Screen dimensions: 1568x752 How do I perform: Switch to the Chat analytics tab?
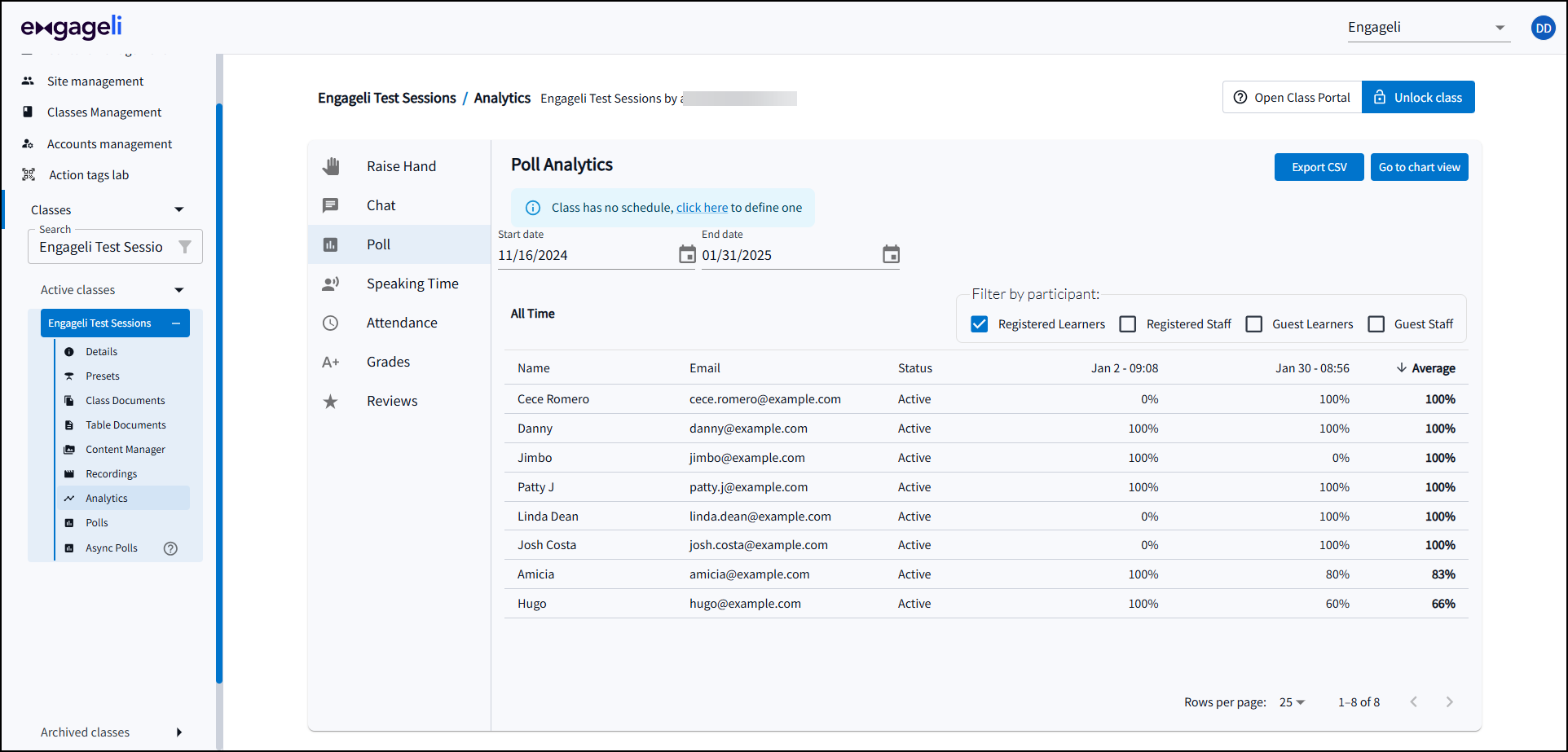click(x=399, y=205)
